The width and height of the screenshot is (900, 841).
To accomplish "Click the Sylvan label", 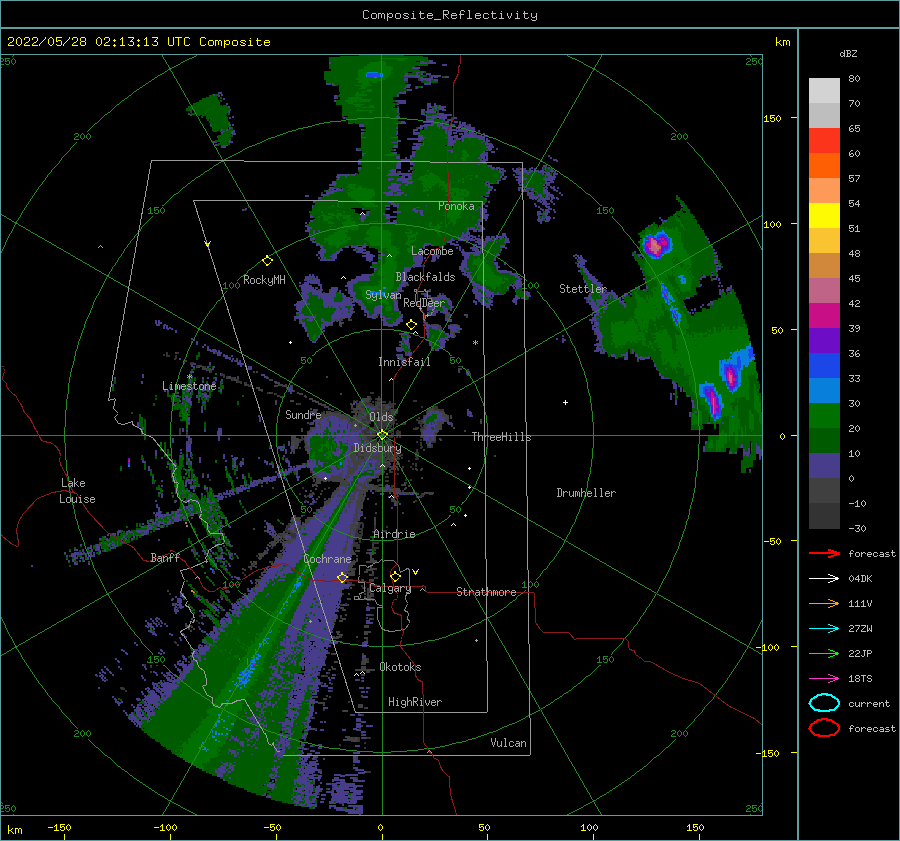I will coord(383,295).
